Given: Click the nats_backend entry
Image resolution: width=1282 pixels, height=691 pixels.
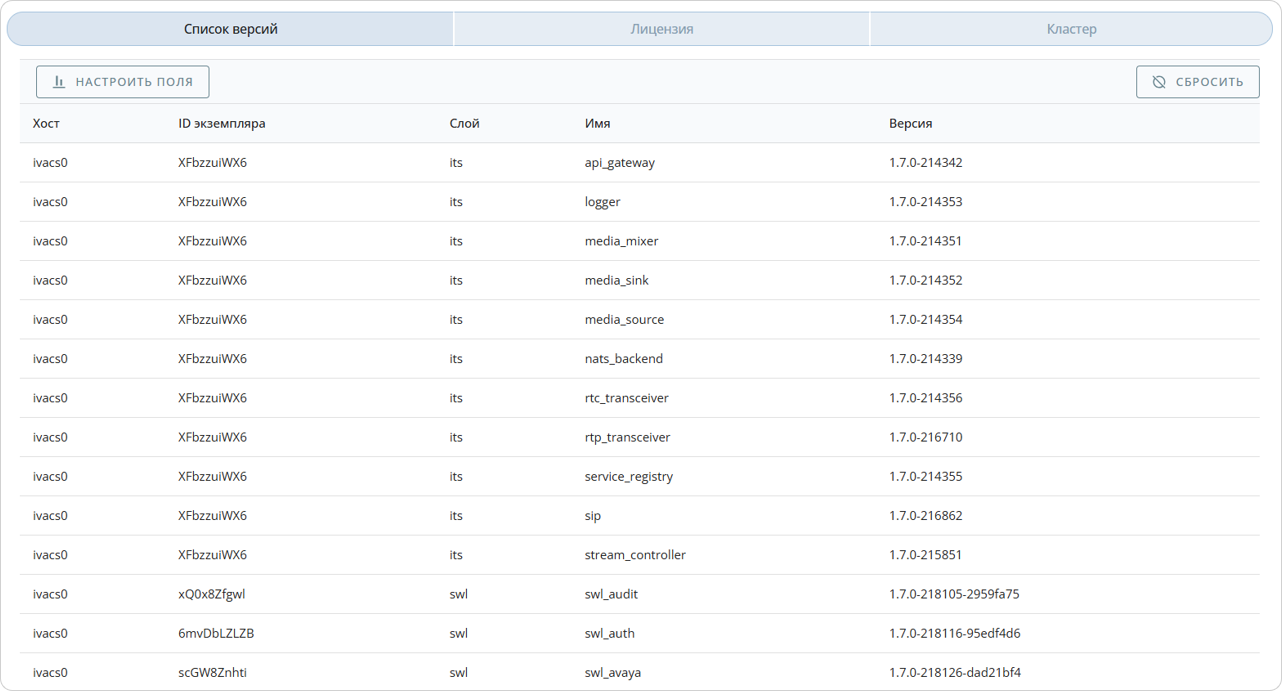Looking at the screenshot, I should click(x=623, y=359).
